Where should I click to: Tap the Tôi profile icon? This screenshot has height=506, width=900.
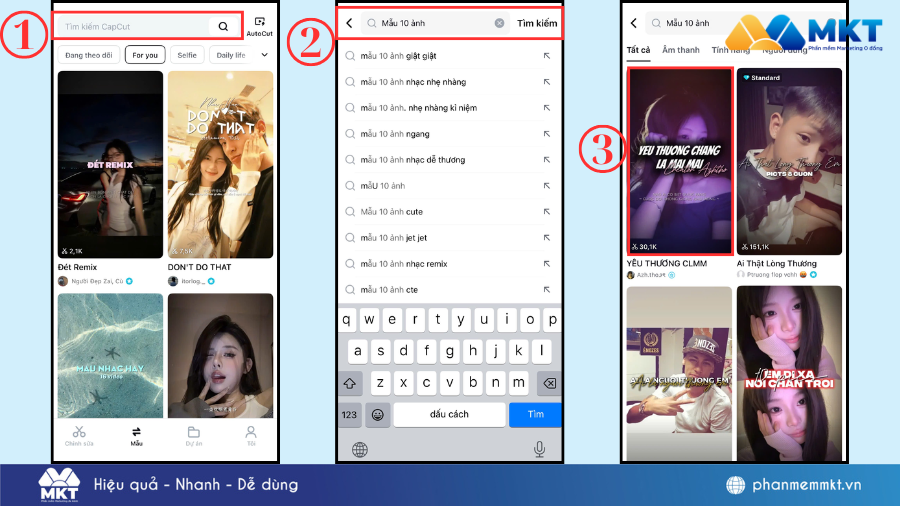click(x=251, y=431)
